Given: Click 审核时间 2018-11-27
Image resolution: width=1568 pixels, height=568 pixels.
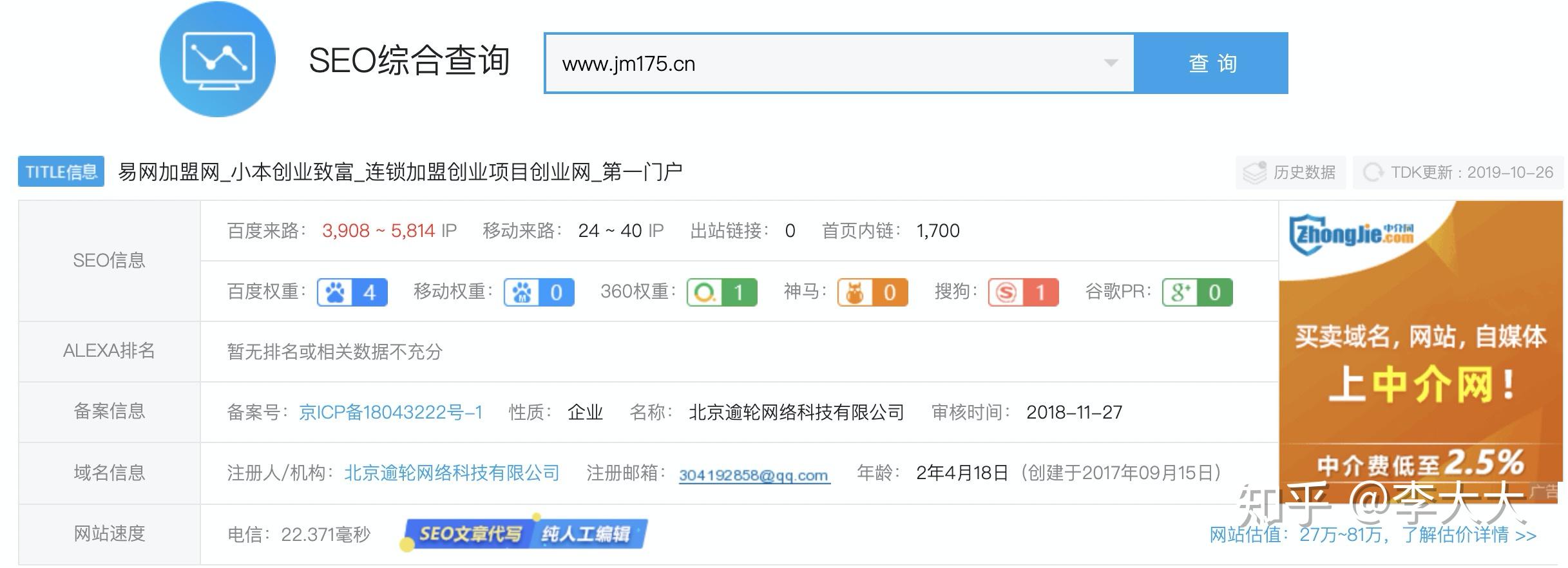Looking at the screenshot, I should pyautogui.click(x=1075, y=412).
